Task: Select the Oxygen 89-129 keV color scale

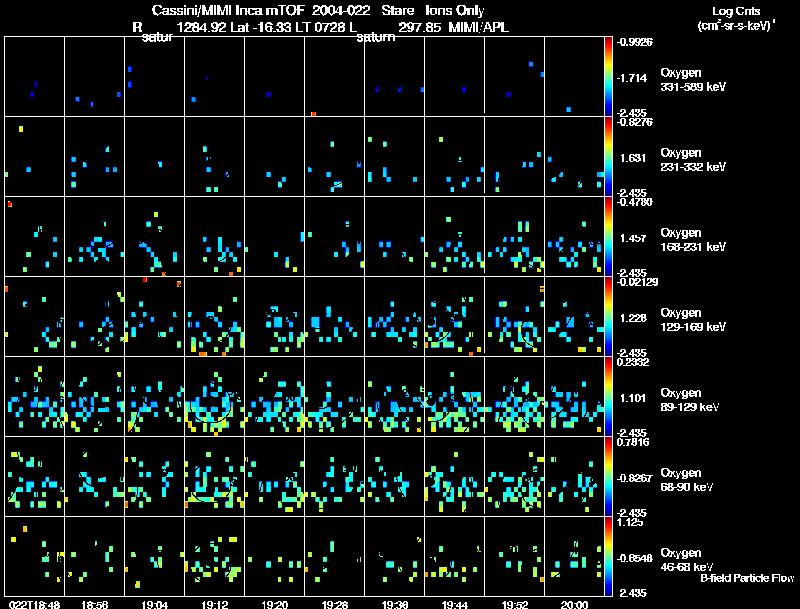Action: pos(609,397)
